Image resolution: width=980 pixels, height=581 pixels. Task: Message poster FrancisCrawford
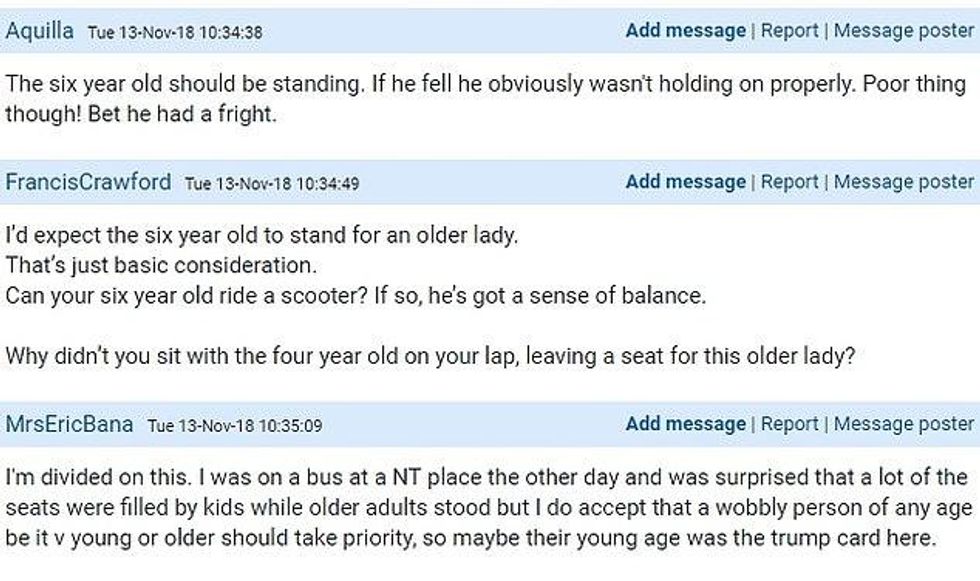904,181
